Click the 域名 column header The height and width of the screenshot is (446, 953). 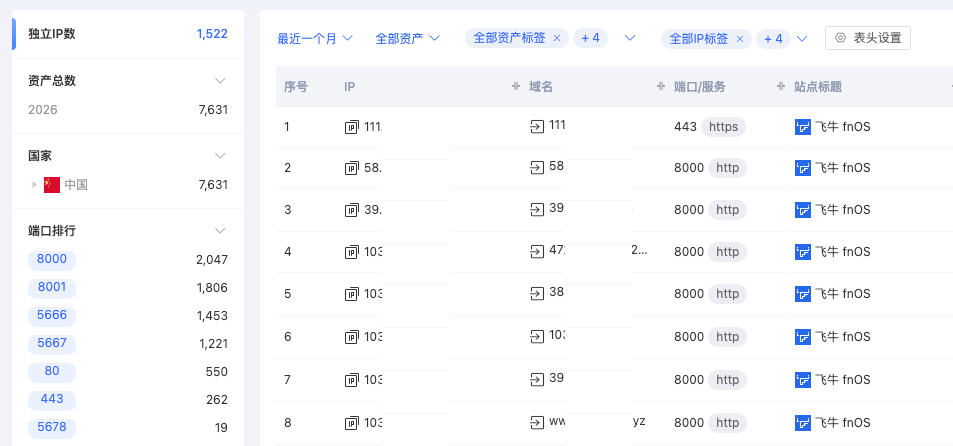coord(541,87)
